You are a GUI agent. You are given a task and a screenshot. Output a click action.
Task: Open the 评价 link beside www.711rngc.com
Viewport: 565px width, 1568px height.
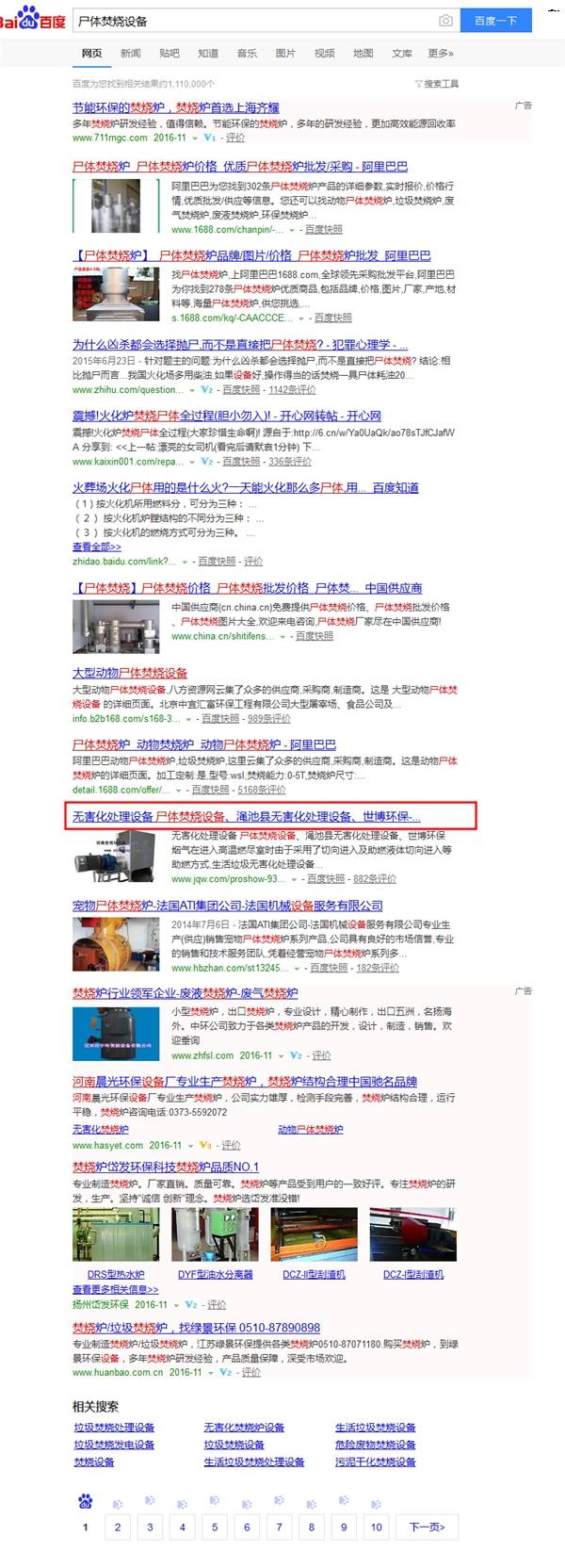pyautogui.click(x=235, y=139)
